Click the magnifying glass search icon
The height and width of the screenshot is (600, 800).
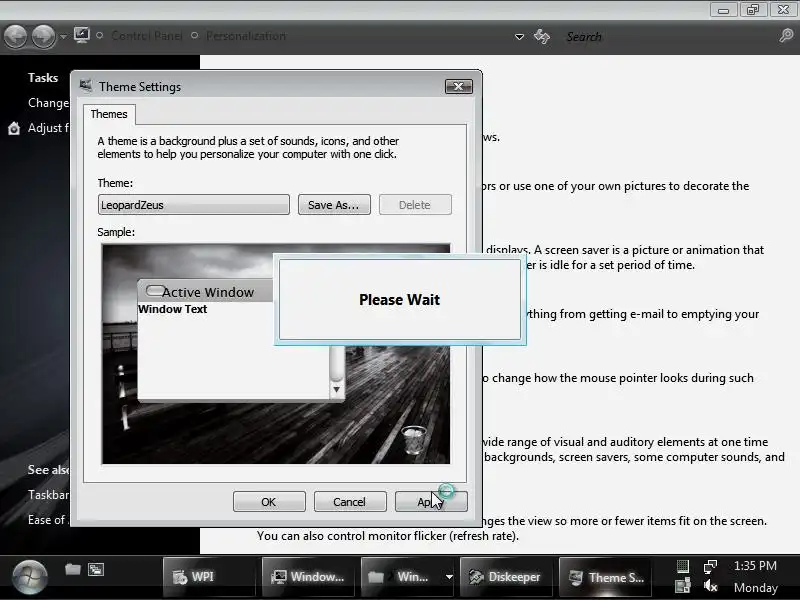(x=786, y=36)
